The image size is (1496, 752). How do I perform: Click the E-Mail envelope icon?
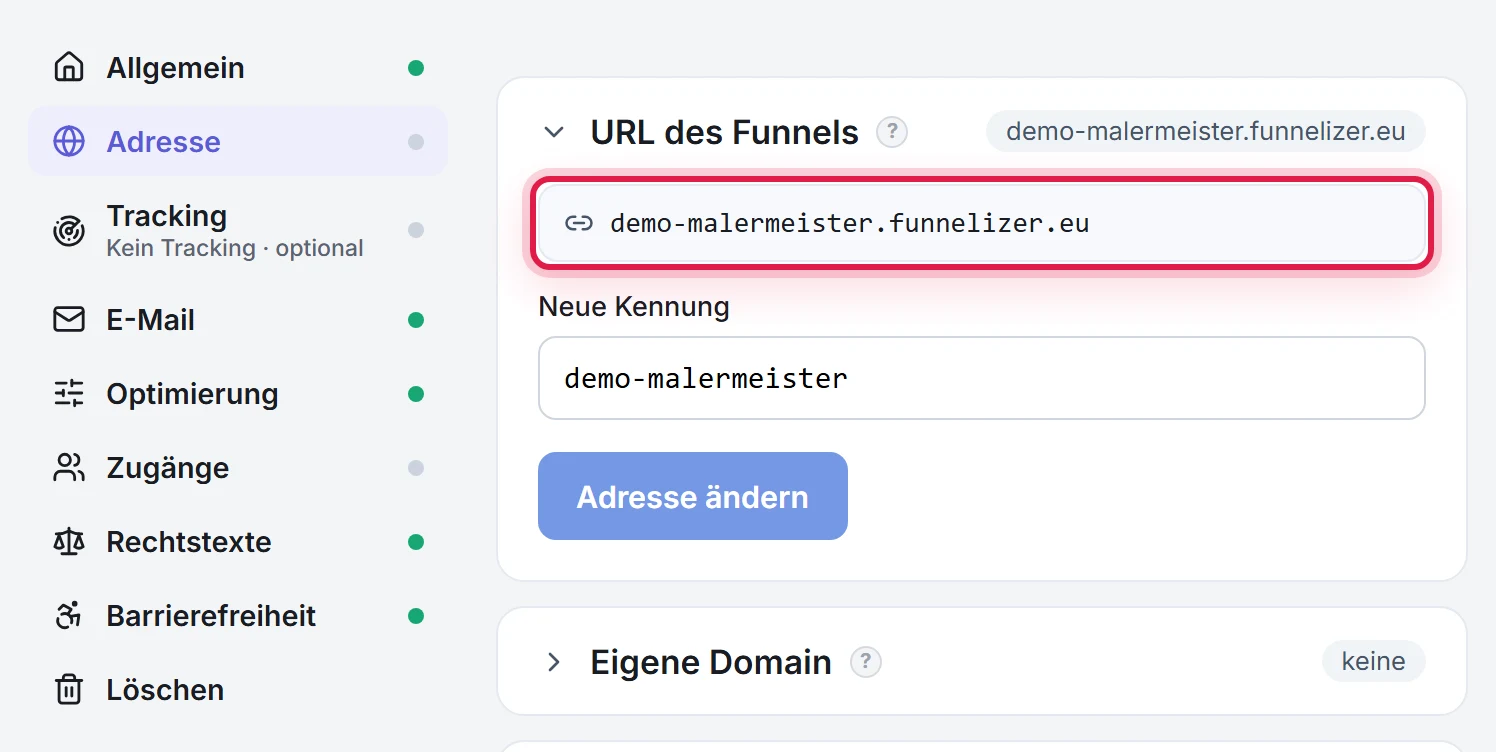[x=69, y=320]
